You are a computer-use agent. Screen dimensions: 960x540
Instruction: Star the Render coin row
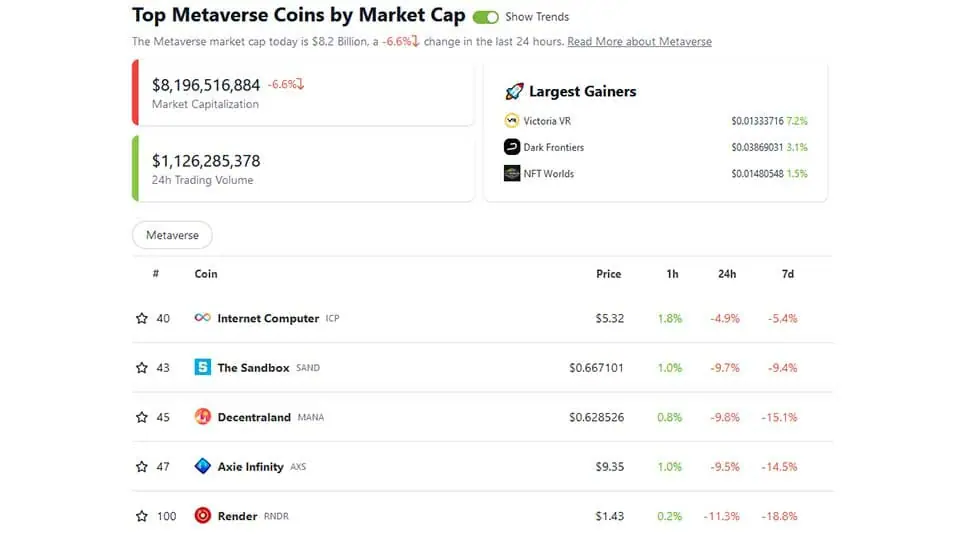(142, 517)
